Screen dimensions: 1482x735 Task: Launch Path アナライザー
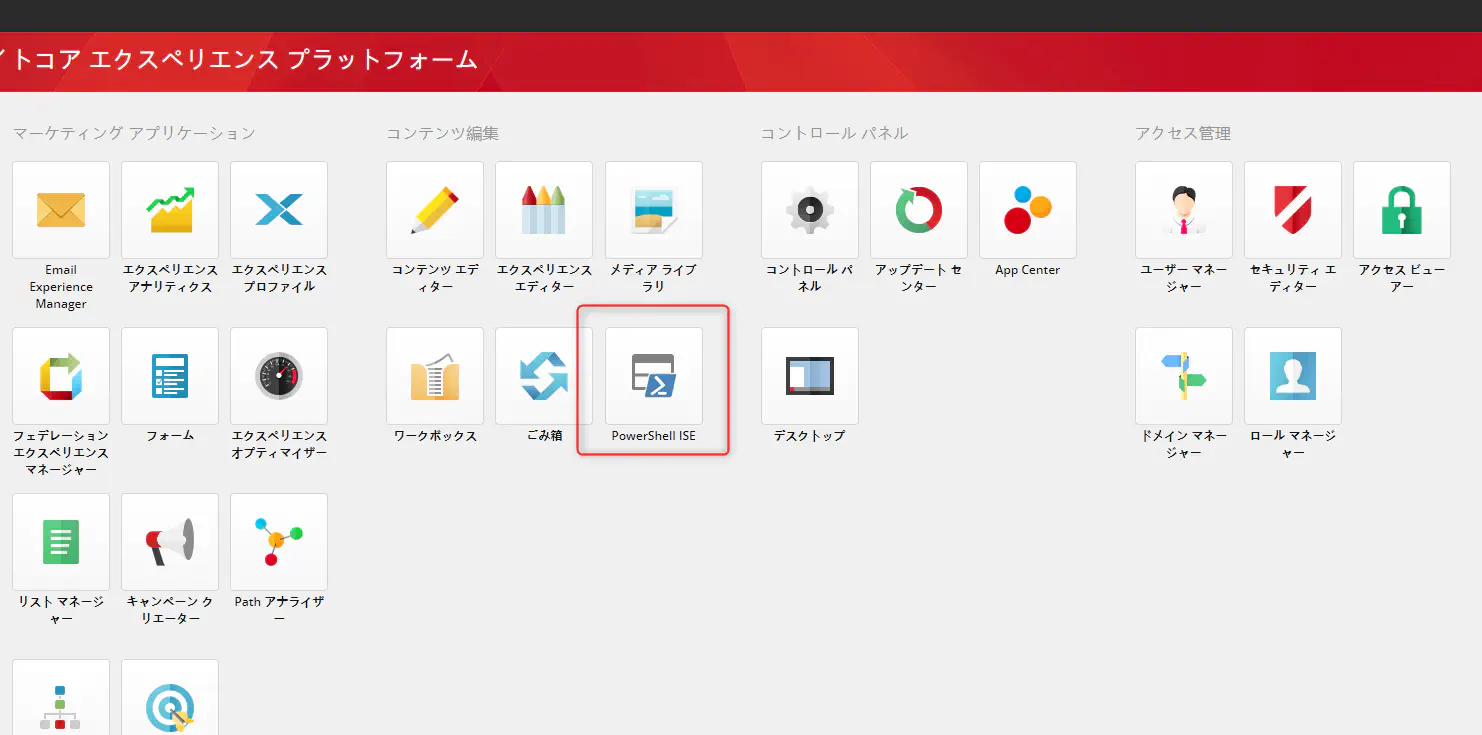tap(279, 542)
